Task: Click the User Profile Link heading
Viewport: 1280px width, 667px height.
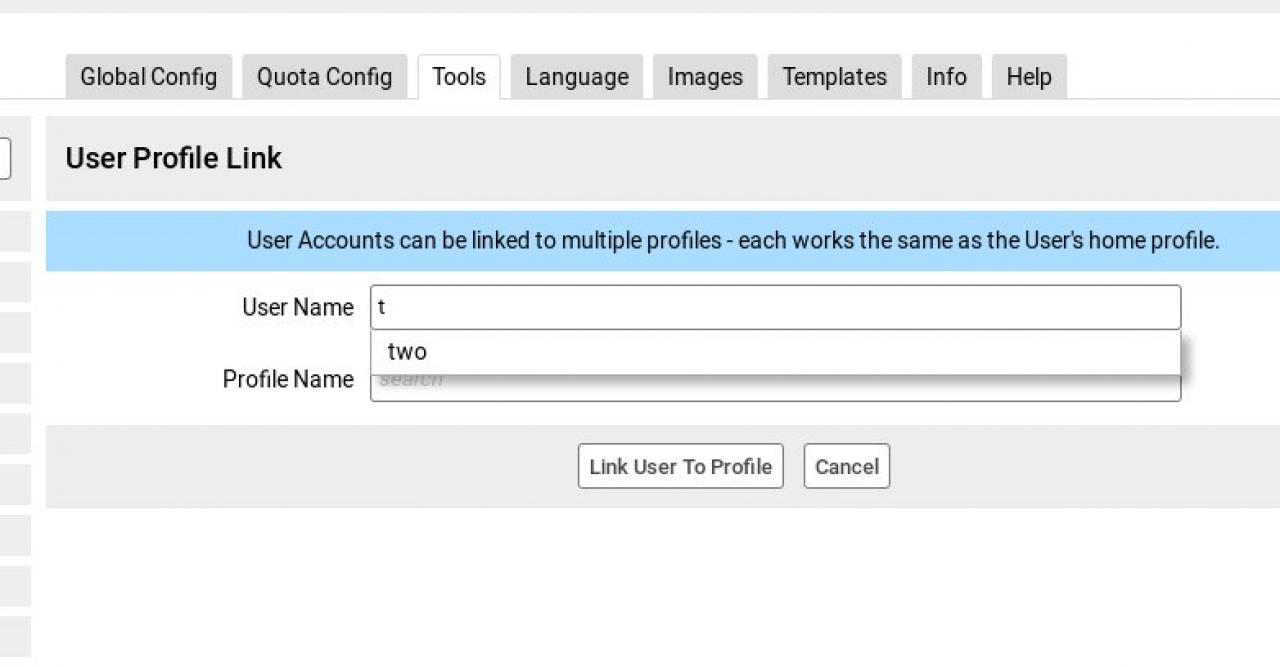Action: [x=174, y=158]
